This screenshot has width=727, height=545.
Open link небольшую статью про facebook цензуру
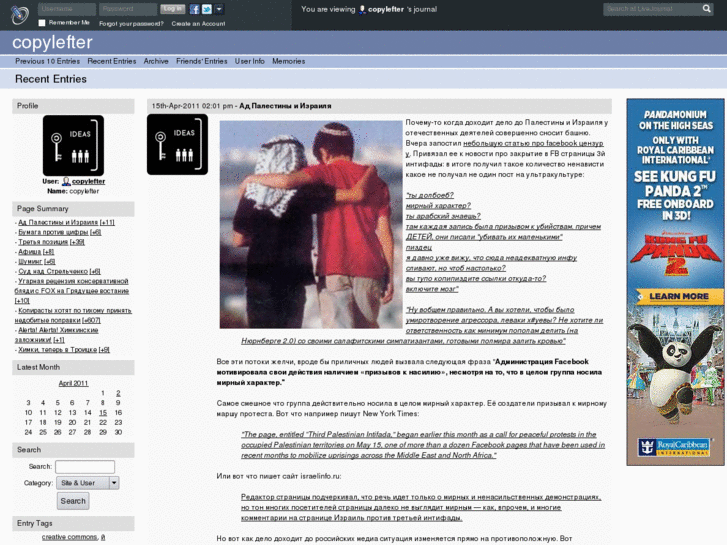point(505,148)
